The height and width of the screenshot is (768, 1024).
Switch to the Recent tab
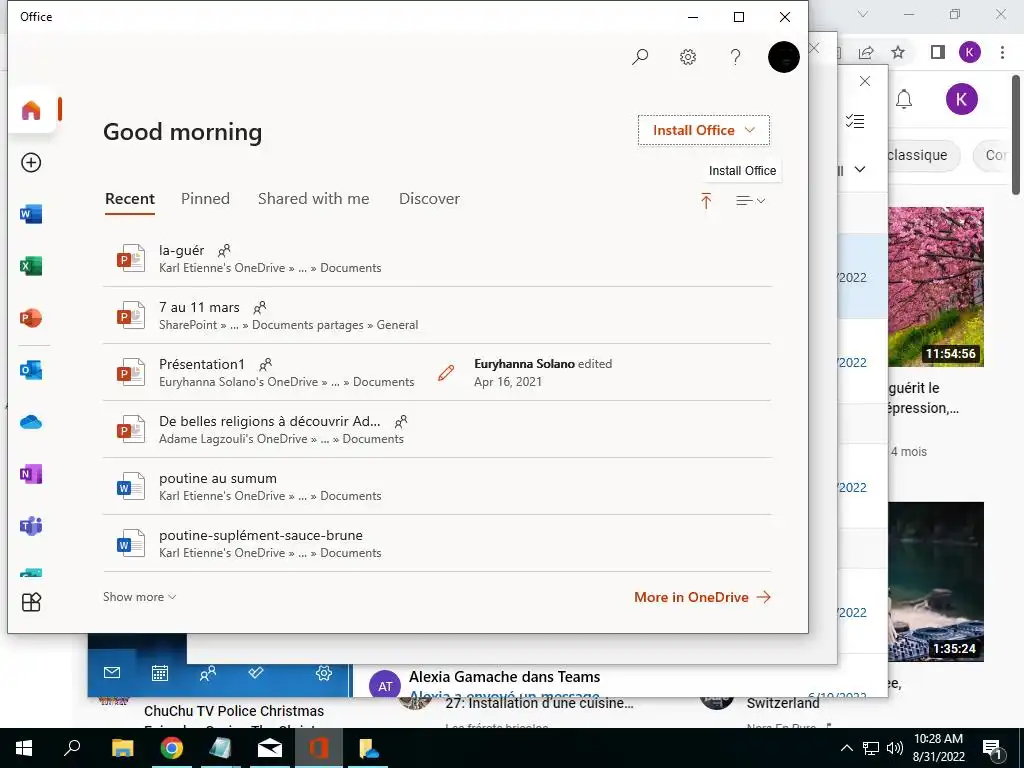coord(130,199)
